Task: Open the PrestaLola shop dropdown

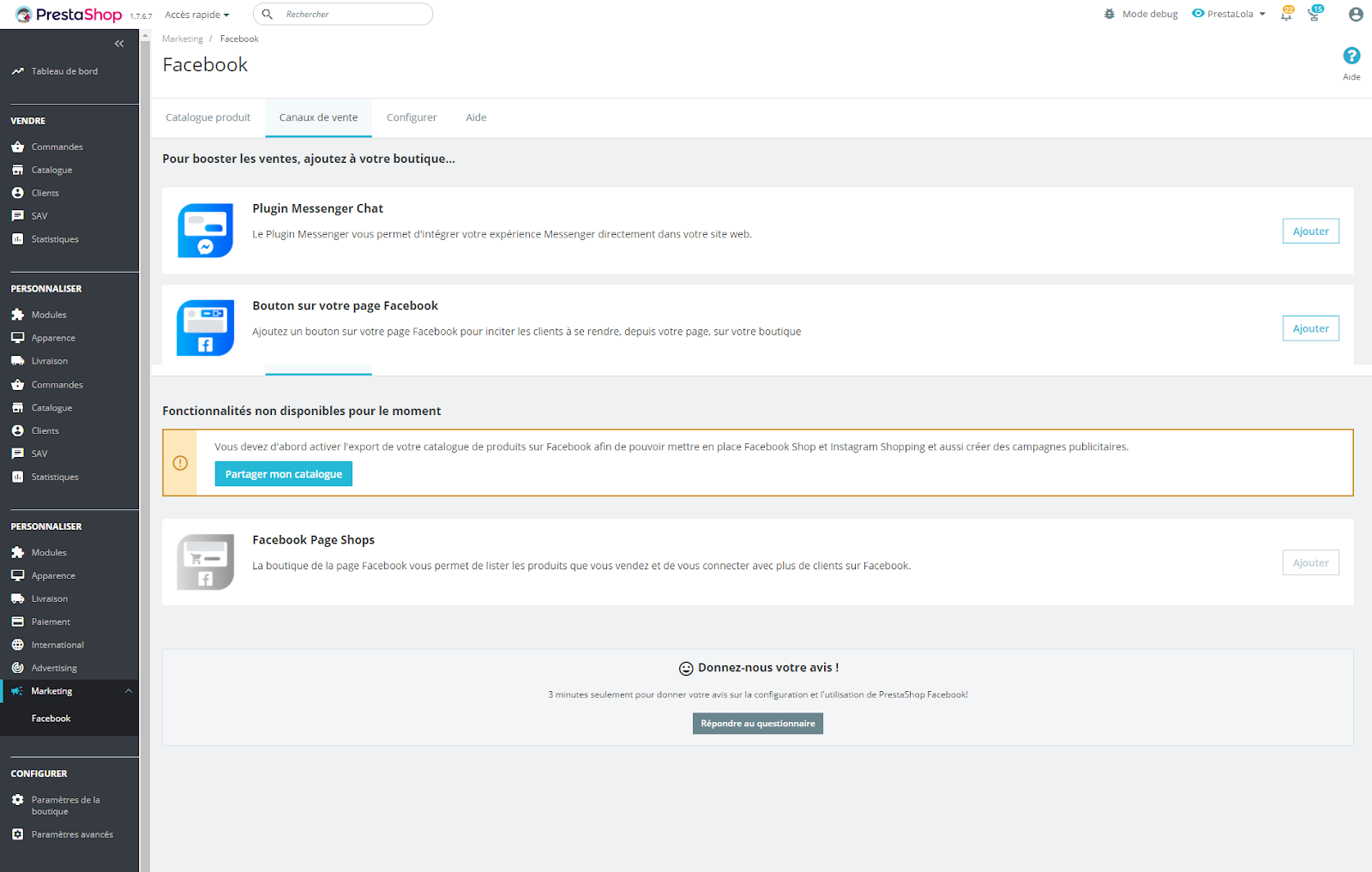Action: pos(1229,15)
